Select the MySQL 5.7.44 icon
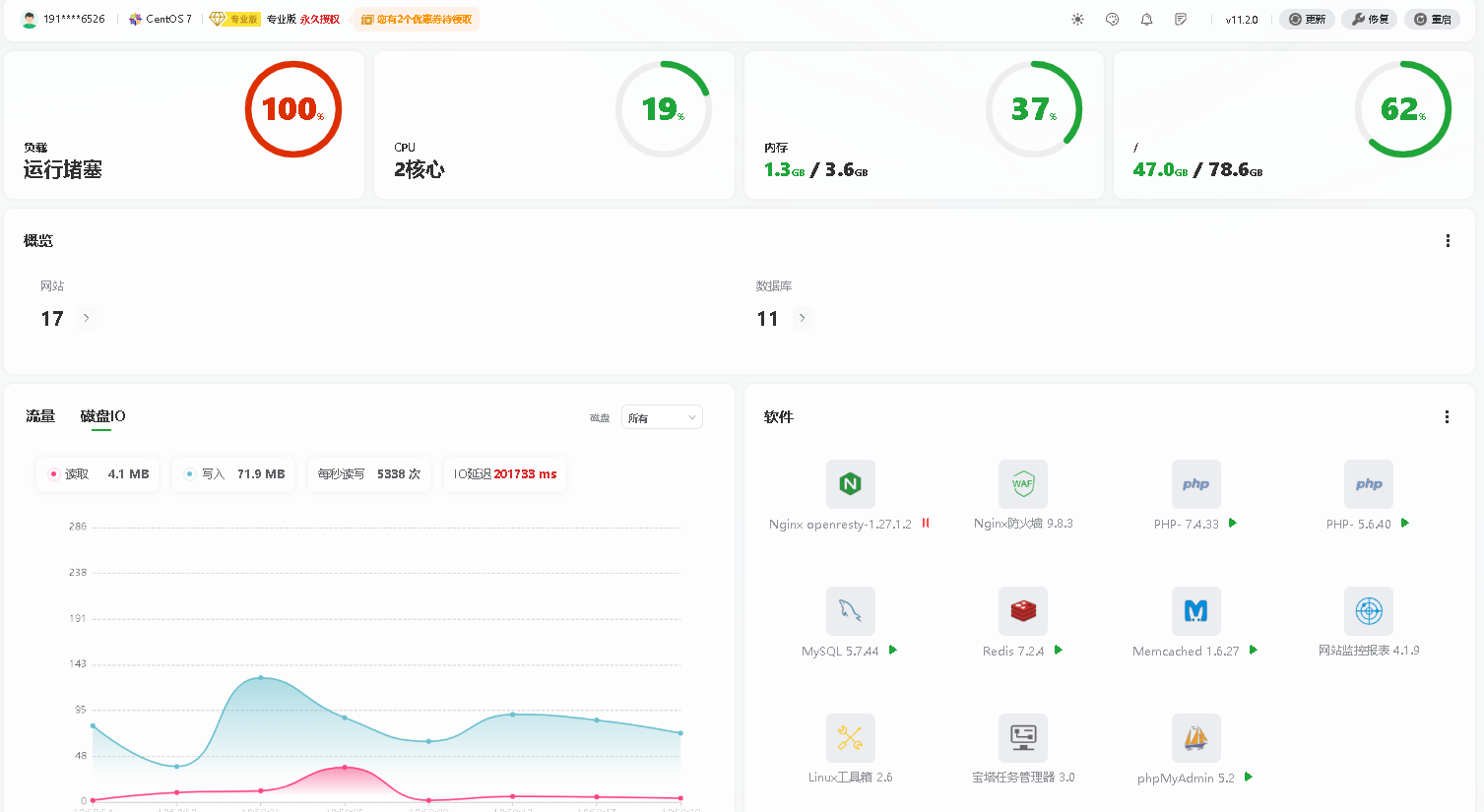The image size is (1484, 812). (850, 610)
